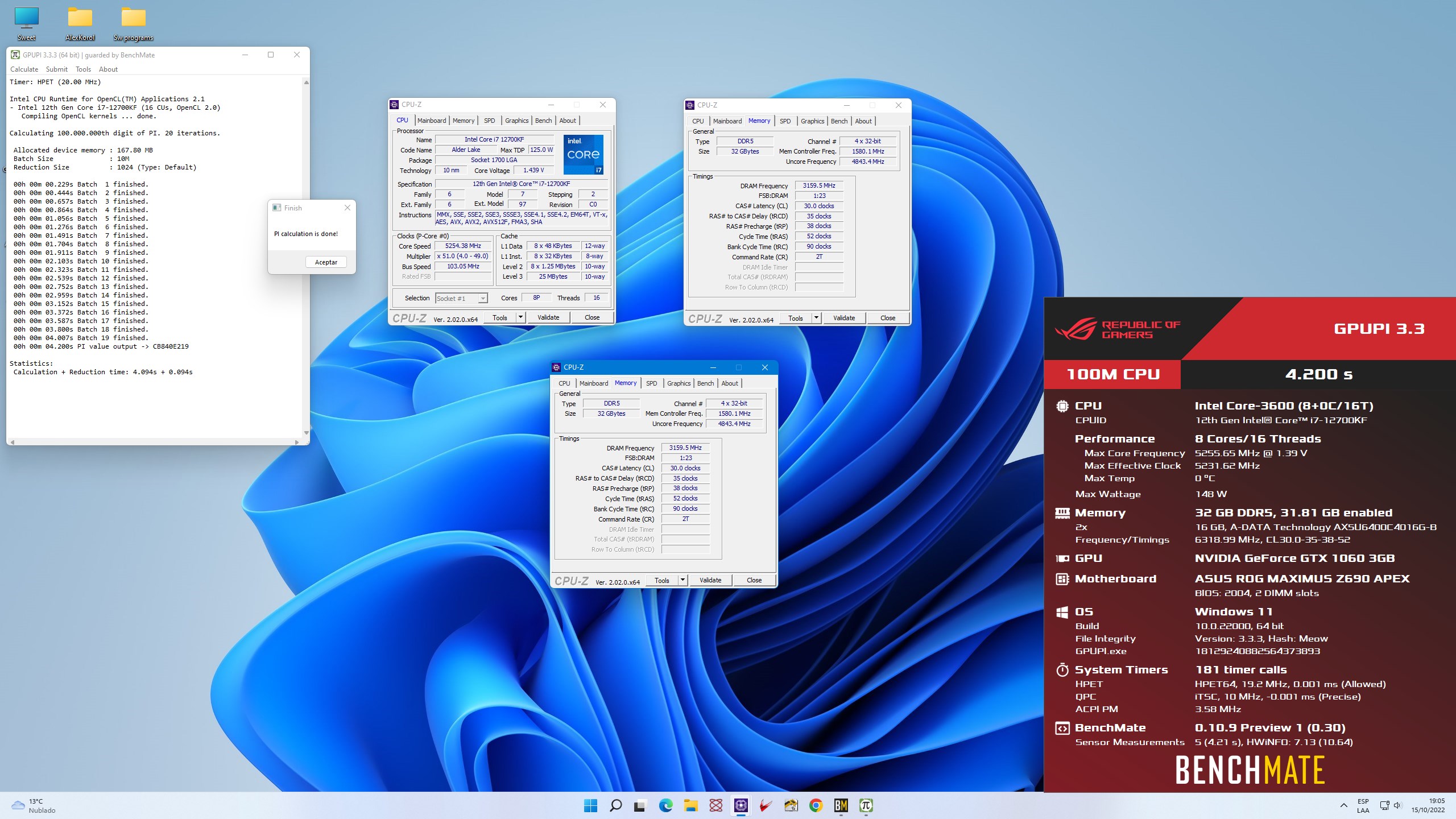Open the Submit menu in GPUPI
1456x819 pixels.
[x=57, y=69]
